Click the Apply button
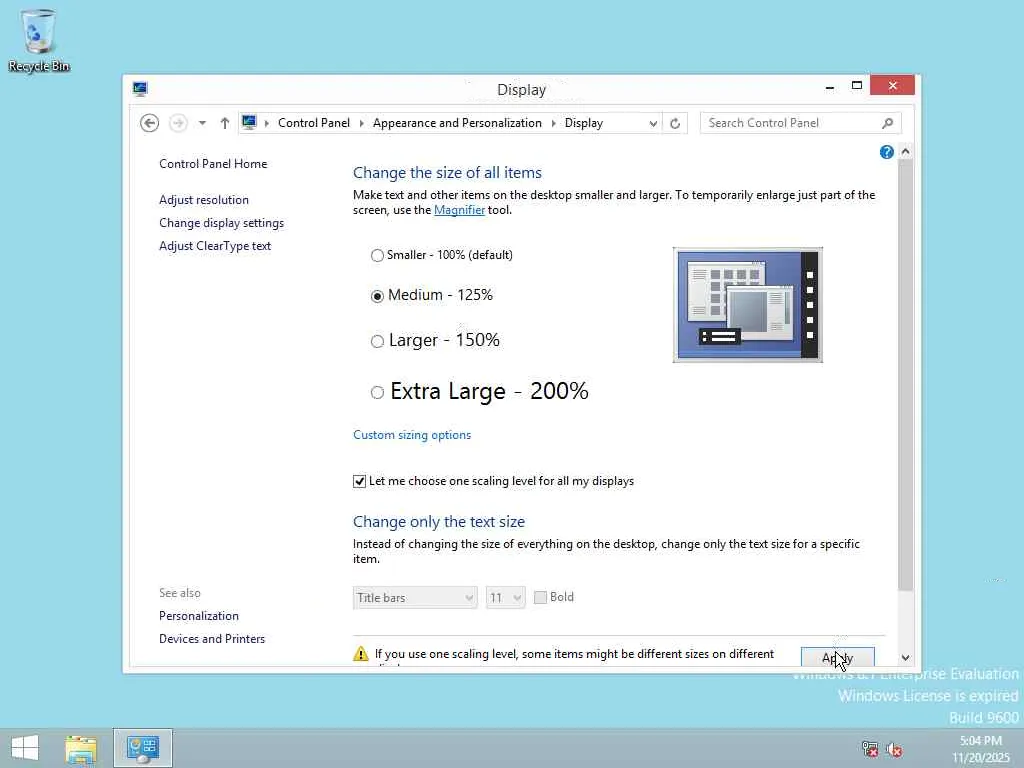This screenshot has height=768, width=1024. pyautogui.click(x=837, y=656)
